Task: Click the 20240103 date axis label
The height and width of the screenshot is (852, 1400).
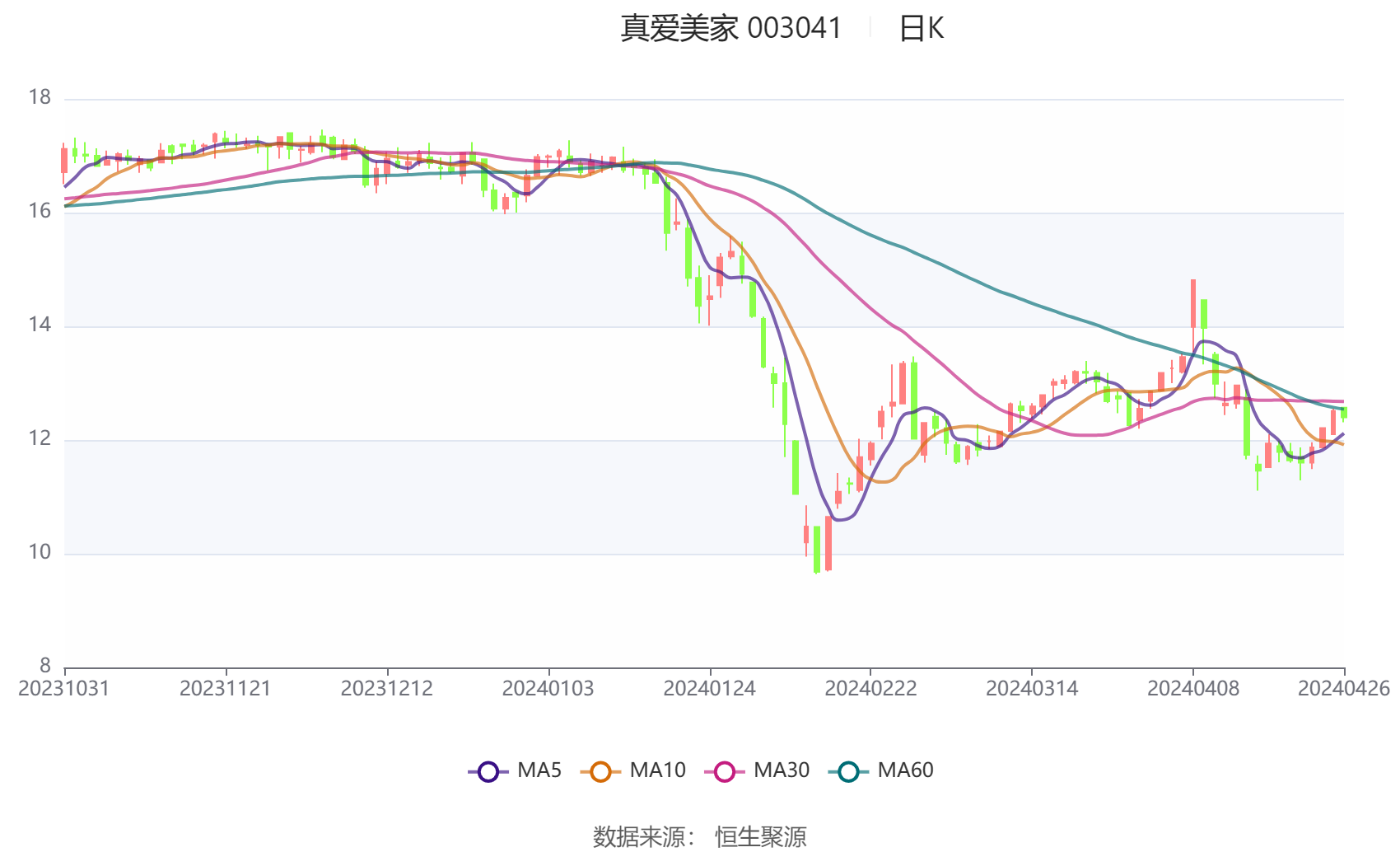Action: click(548, 689)
